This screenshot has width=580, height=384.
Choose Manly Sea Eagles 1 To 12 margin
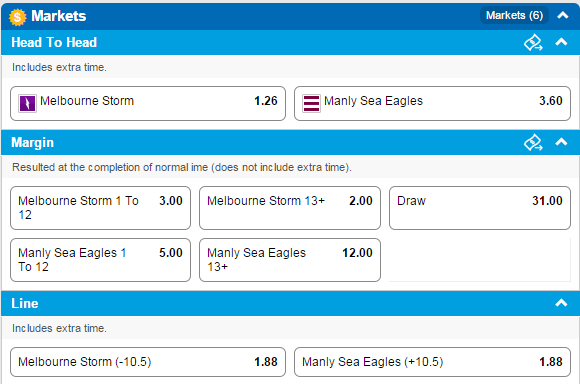pos(101,260)
